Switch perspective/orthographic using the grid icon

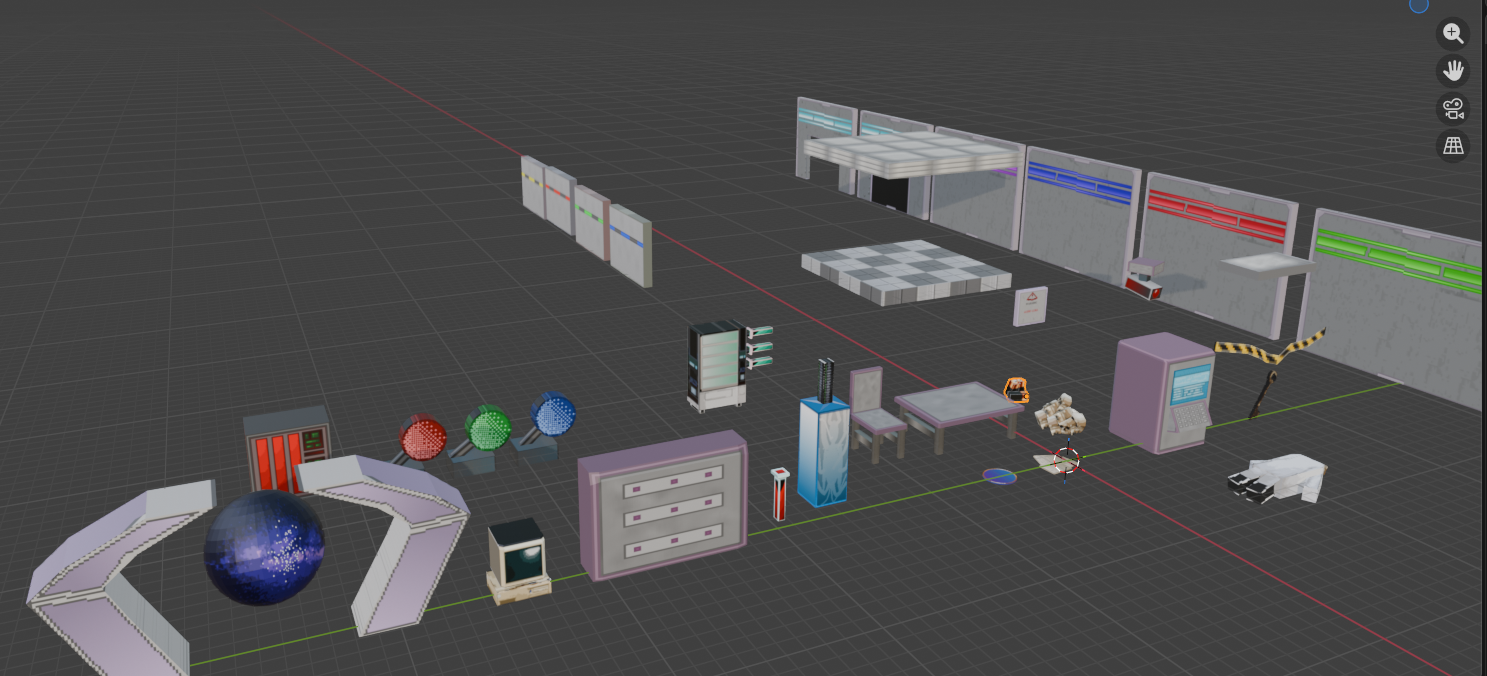tap(1453, 147)
